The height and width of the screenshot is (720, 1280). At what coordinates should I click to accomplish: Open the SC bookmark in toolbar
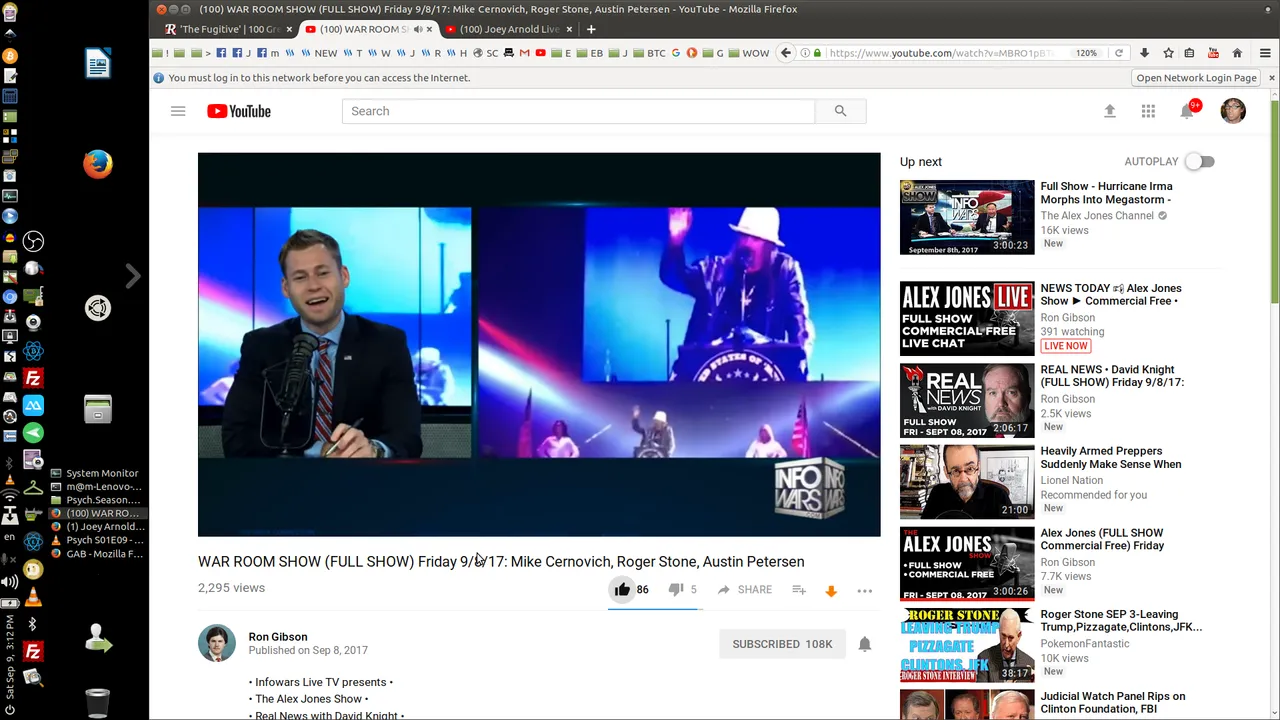485,53
